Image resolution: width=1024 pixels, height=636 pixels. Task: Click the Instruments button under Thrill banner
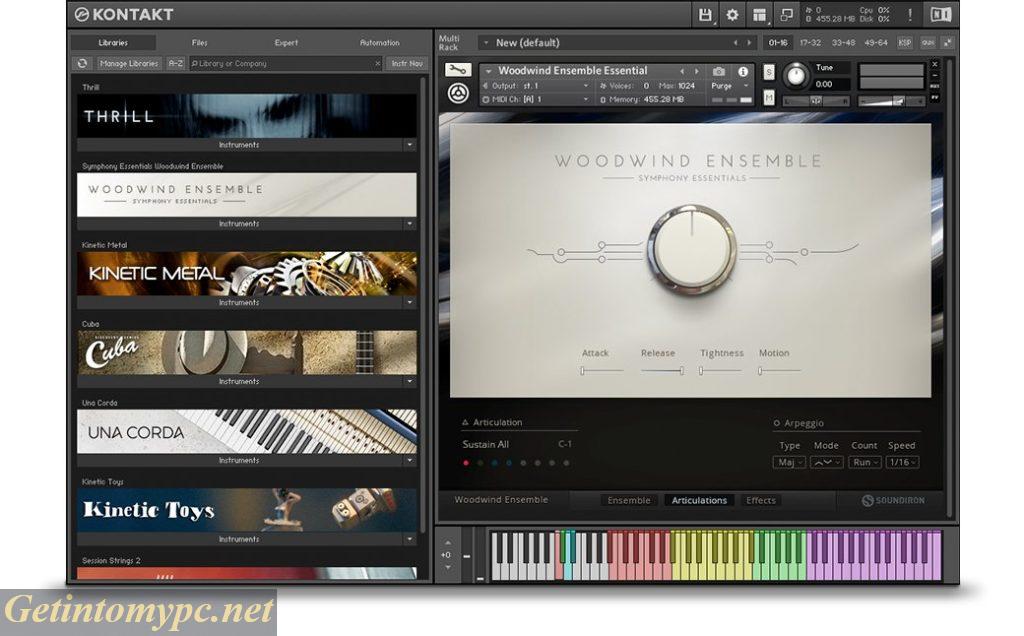239,145
